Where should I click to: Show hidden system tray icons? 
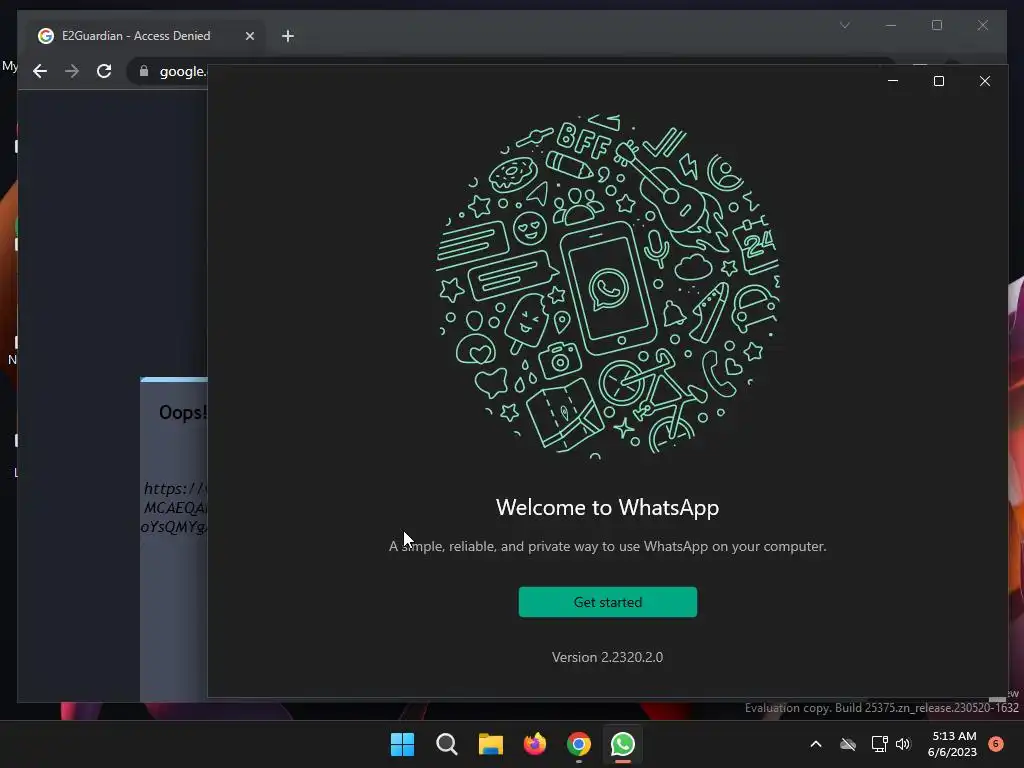point(816,744)
